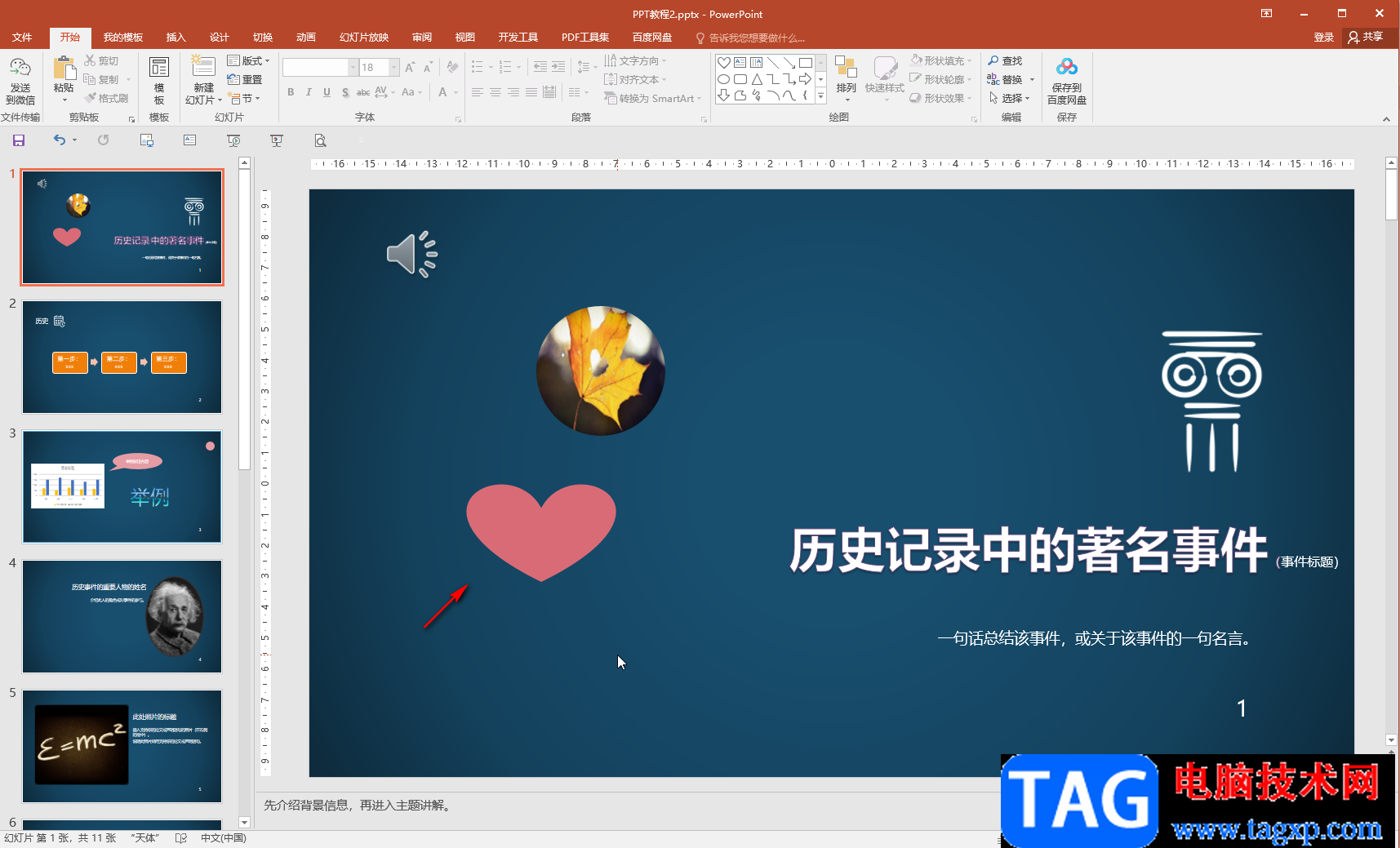Toggle Justify paragraph alignment
This screenshot has width=1400, height=848.
[x=531, y=92]
